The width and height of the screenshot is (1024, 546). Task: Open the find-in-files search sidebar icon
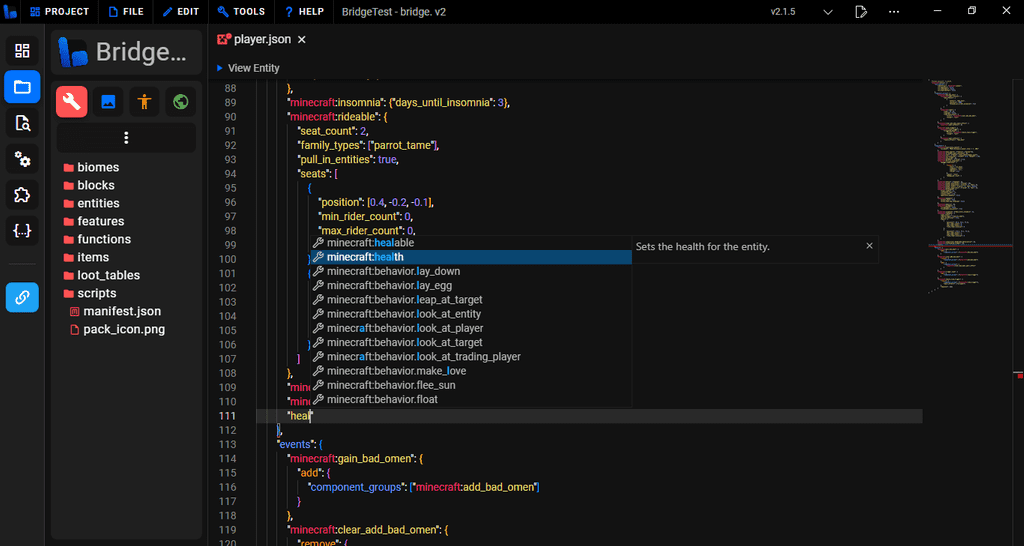coord(22,123)
